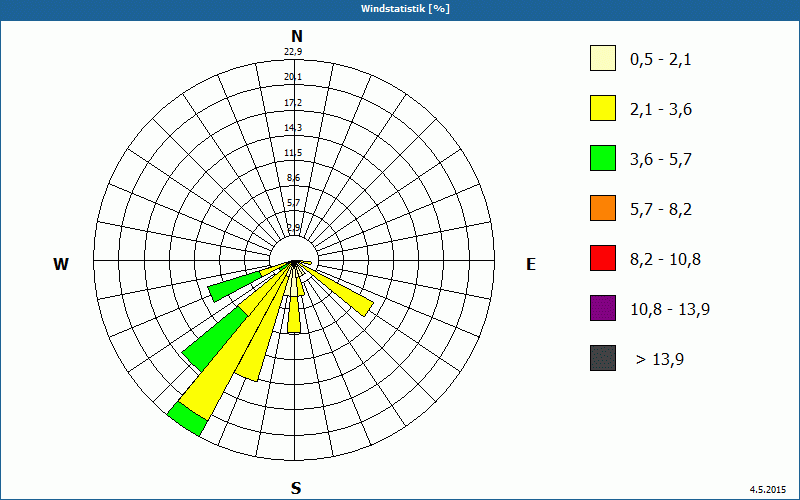Select the legend label 5,7 - 8,2
The height and width of the screenshot is (500, 800).
pos(661,210)
